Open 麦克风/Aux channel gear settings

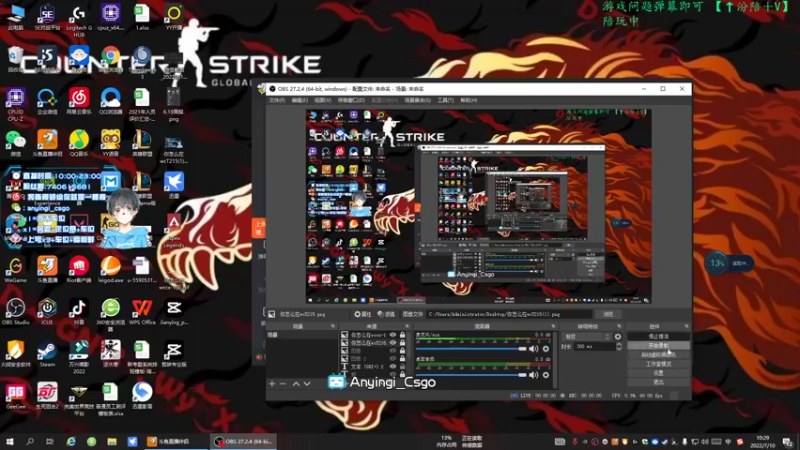pos(546,349)
